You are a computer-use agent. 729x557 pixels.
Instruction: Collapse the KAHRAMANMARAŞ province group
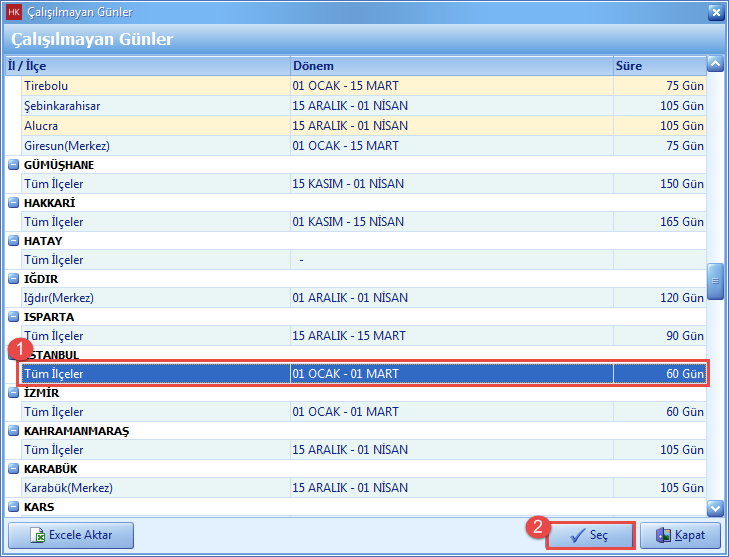[14, 431]
